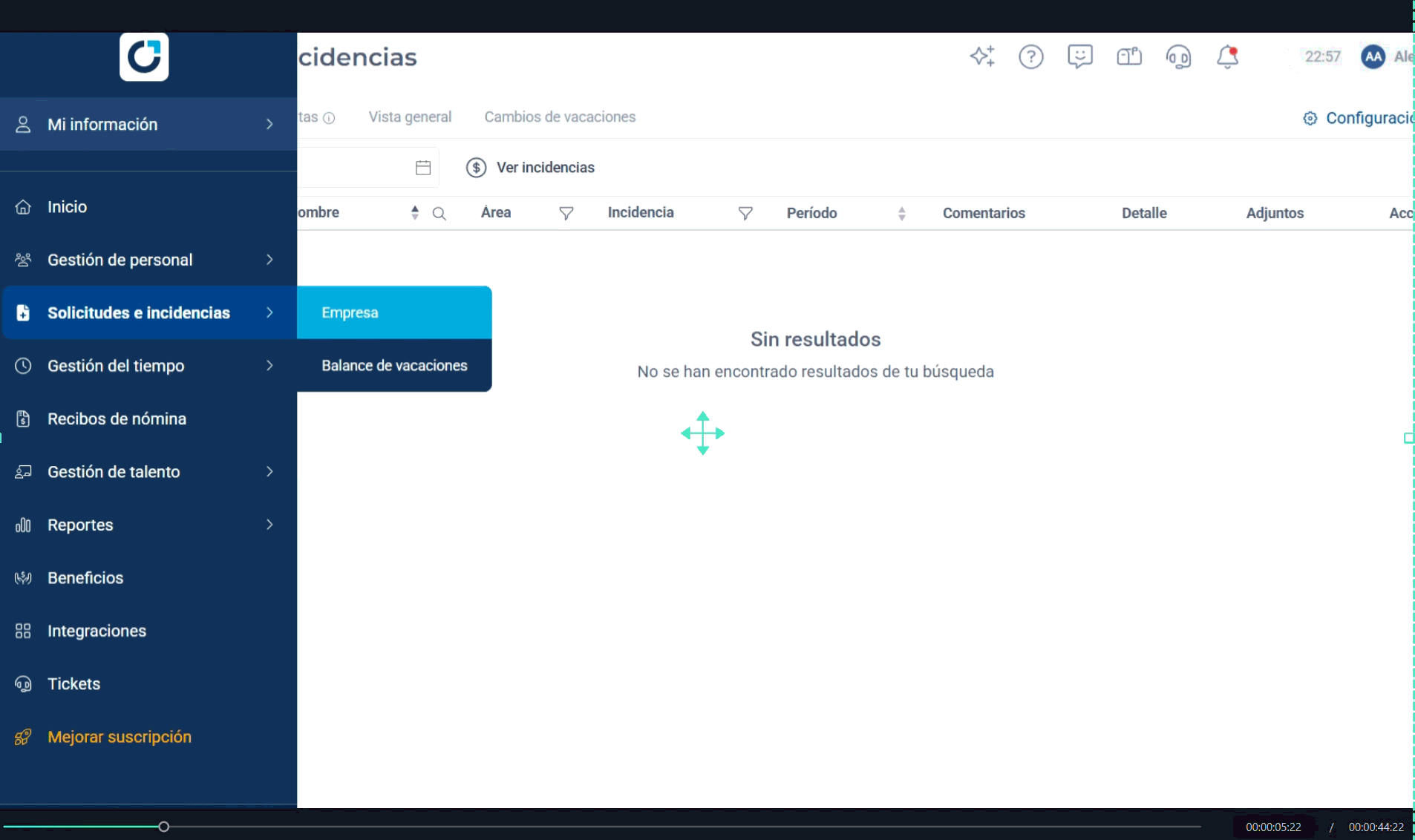Open the book guide icon
The image size is (1415, 840).
point(1128,56)
